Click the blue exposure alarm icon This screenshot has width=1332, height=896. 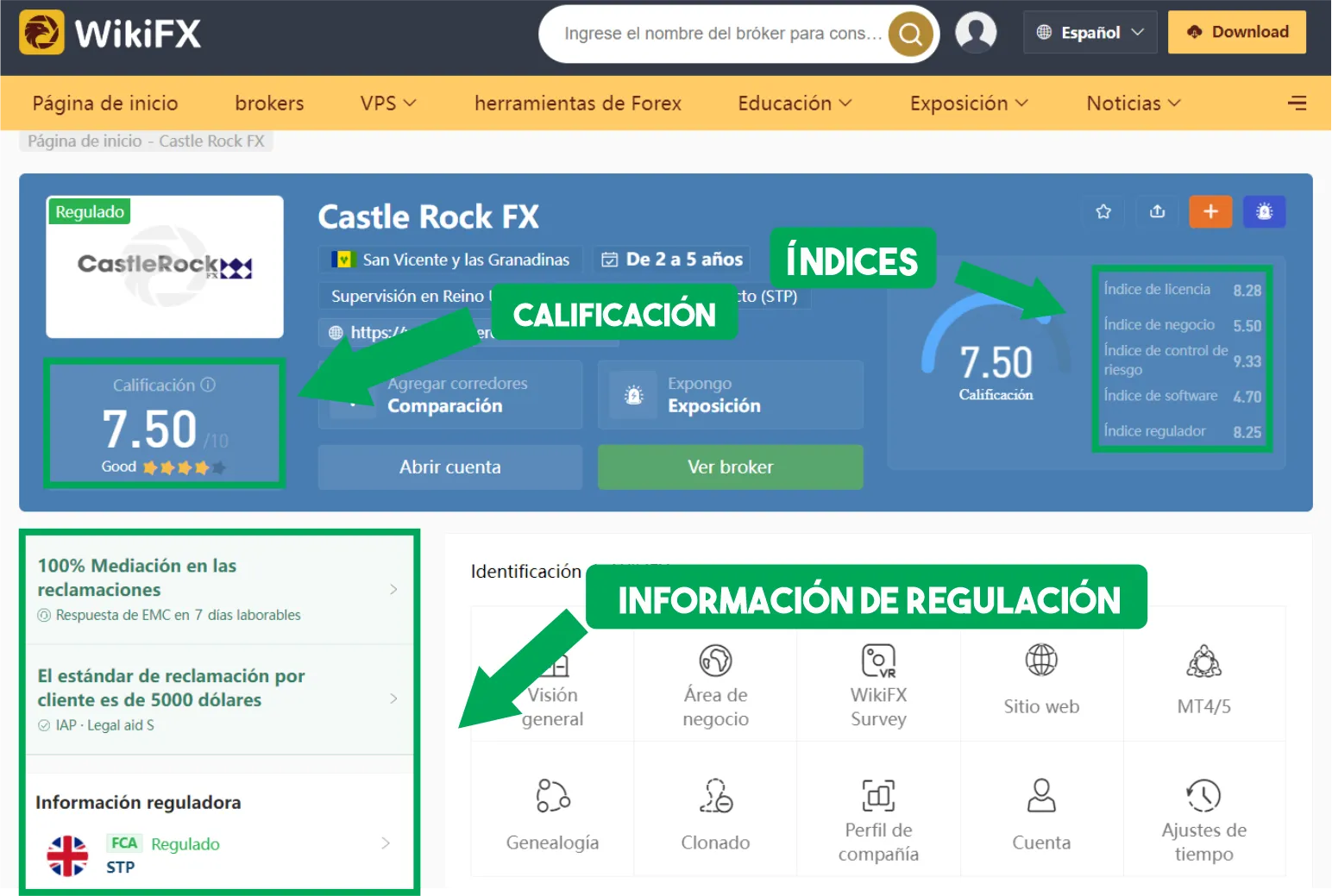coord(1265,211)
